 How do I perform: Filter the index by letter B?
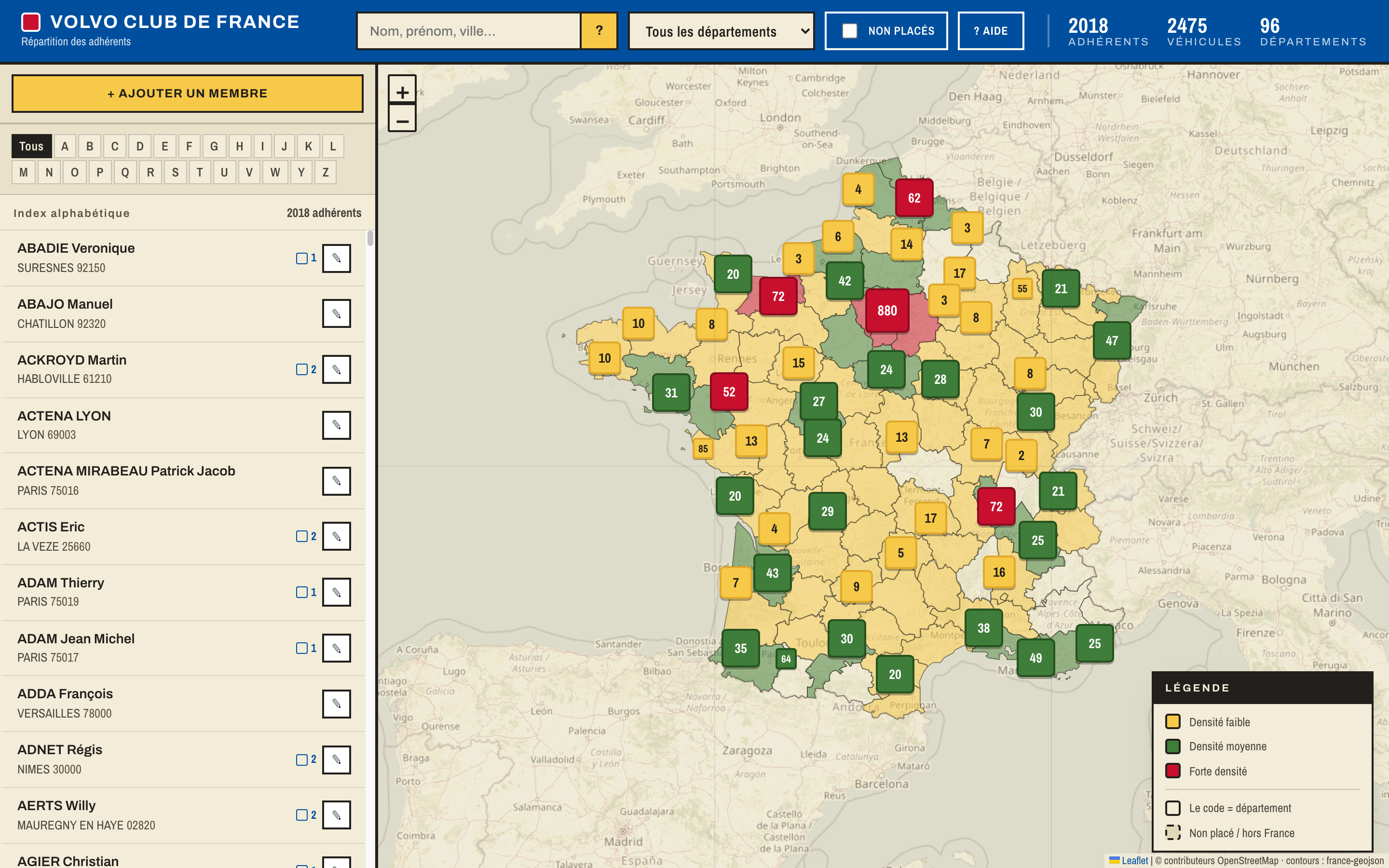(90, 147)
